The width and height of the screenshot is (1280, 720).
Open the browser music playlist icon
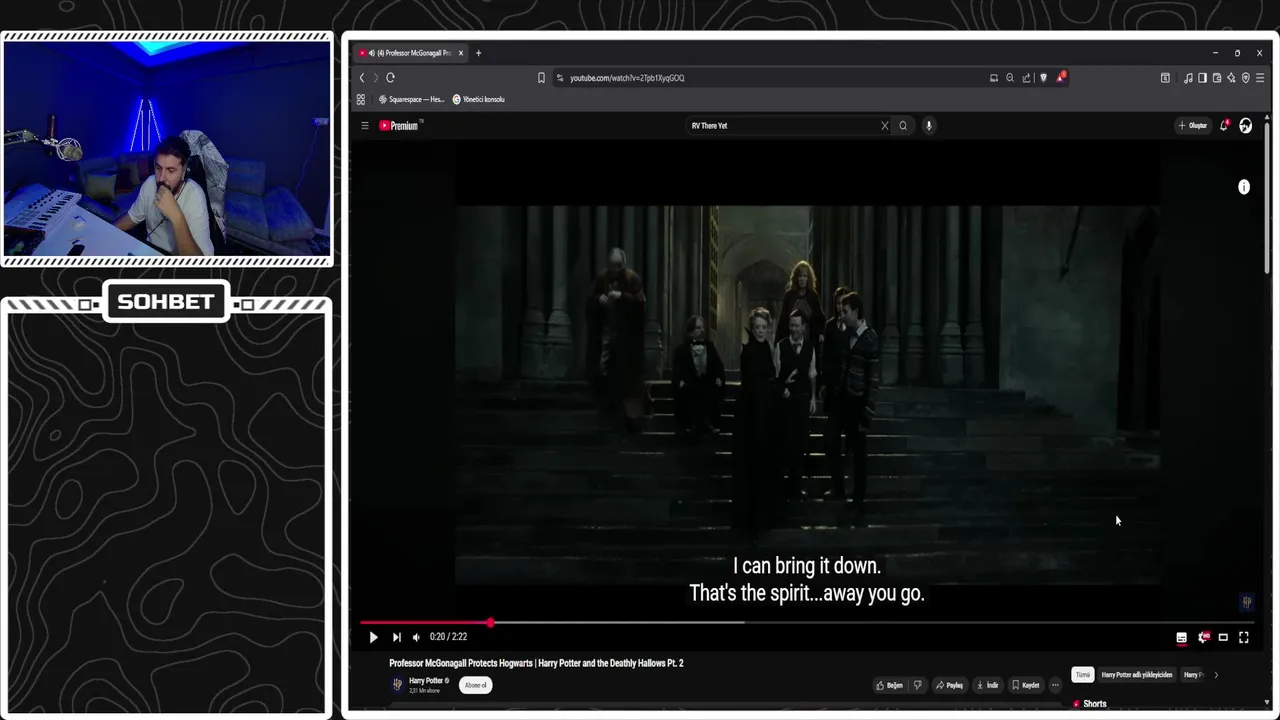(1188, 78)
